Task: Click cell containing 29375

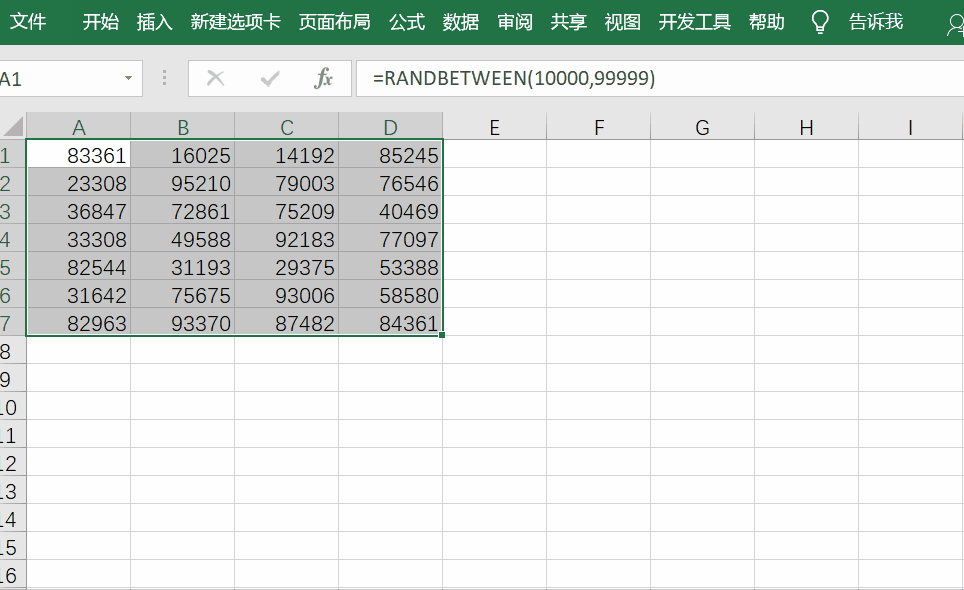Action: tap(286, 267)
